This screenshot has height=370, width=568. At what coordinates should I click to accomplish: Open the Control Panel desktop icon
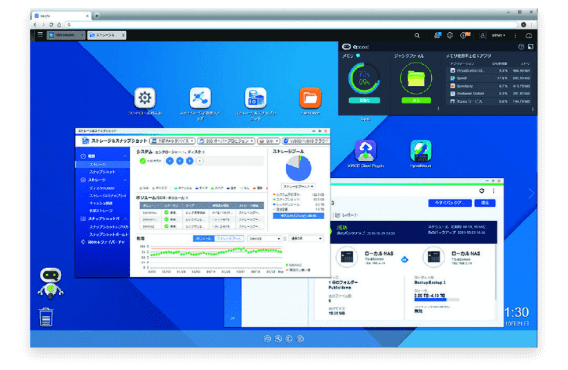tap(145, 98)
